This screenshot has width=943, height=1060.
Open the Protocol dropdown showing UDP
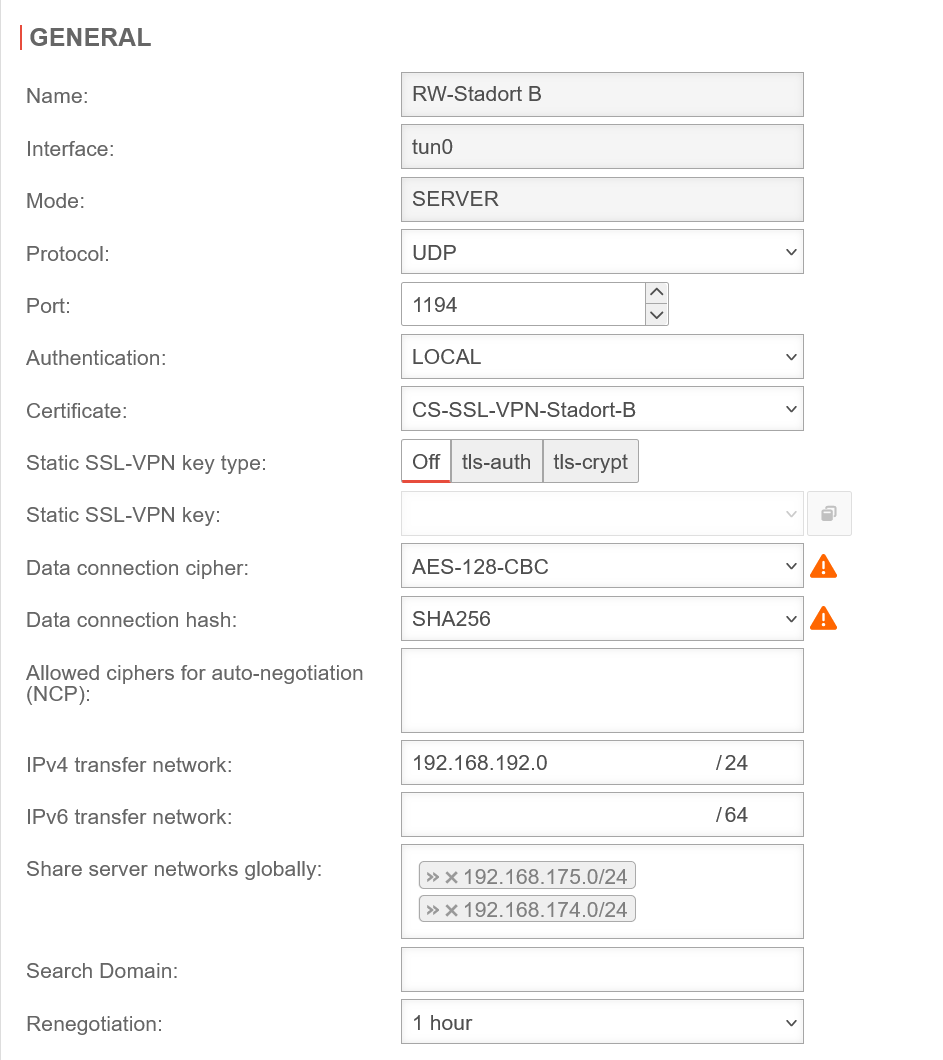tap(602, 253)
